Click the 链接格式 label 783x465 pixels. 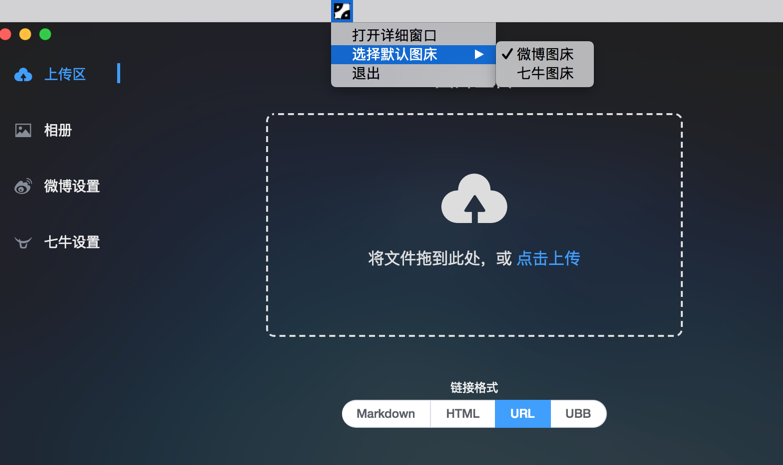(x=474, y=388)
